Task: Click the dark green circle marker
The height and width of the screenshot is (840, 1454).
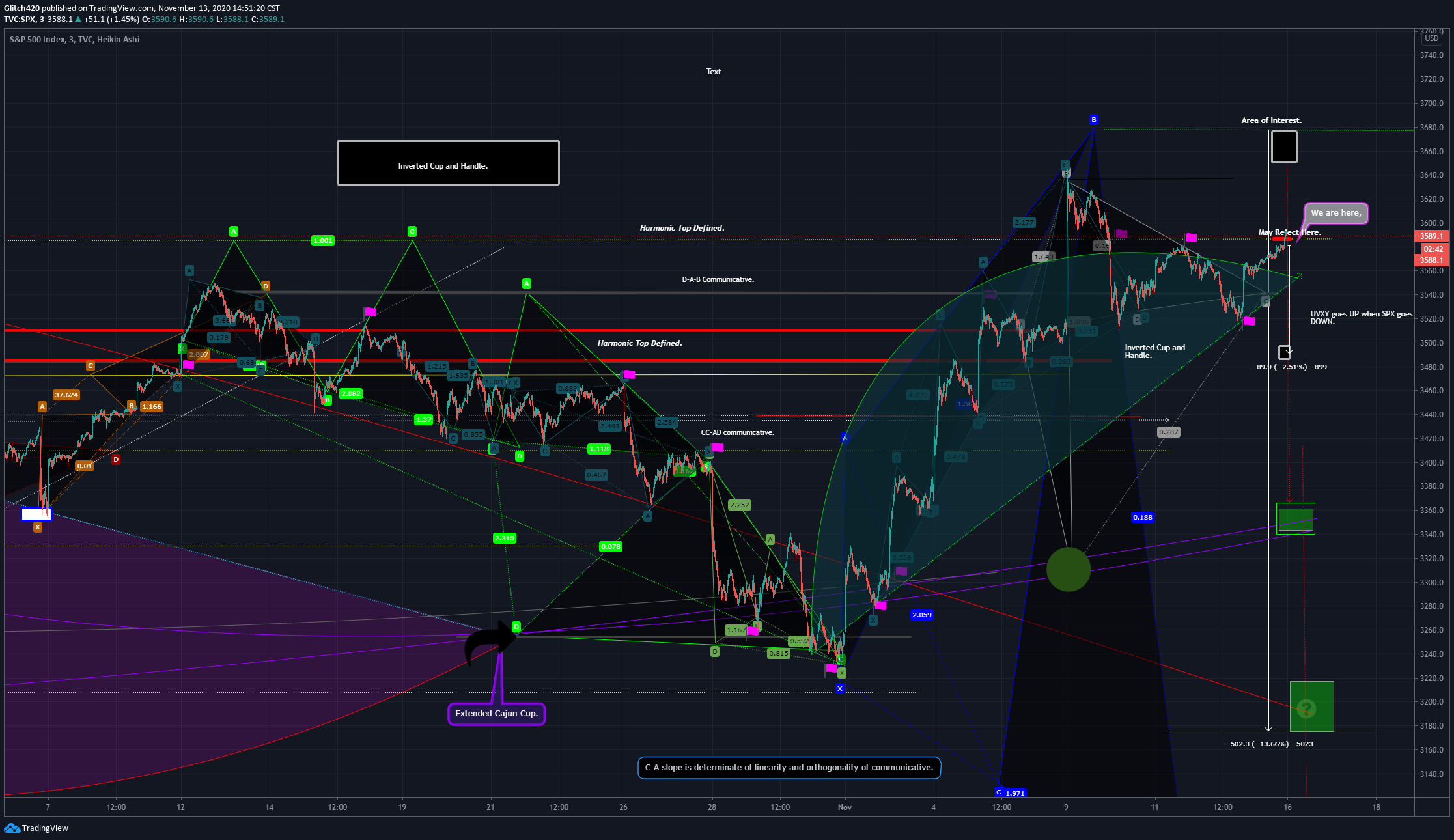Action: tap(1068, 569)
